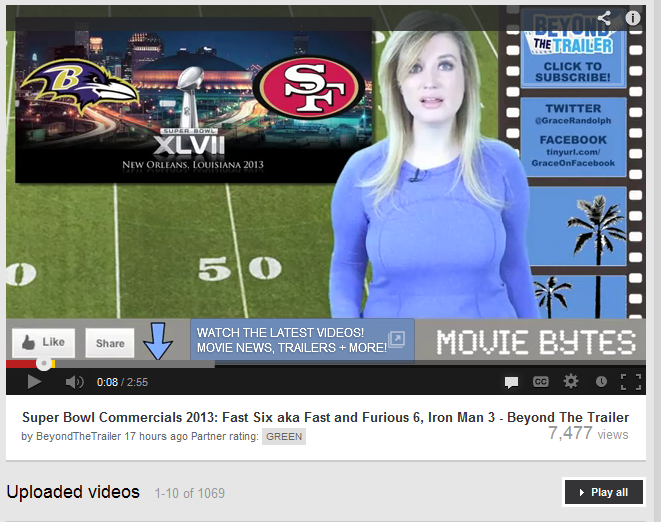Click the Share button in the video
Image resolution: width=661 pixels, height=522 pixels.
pyautogui.click(x=110, y=343)
